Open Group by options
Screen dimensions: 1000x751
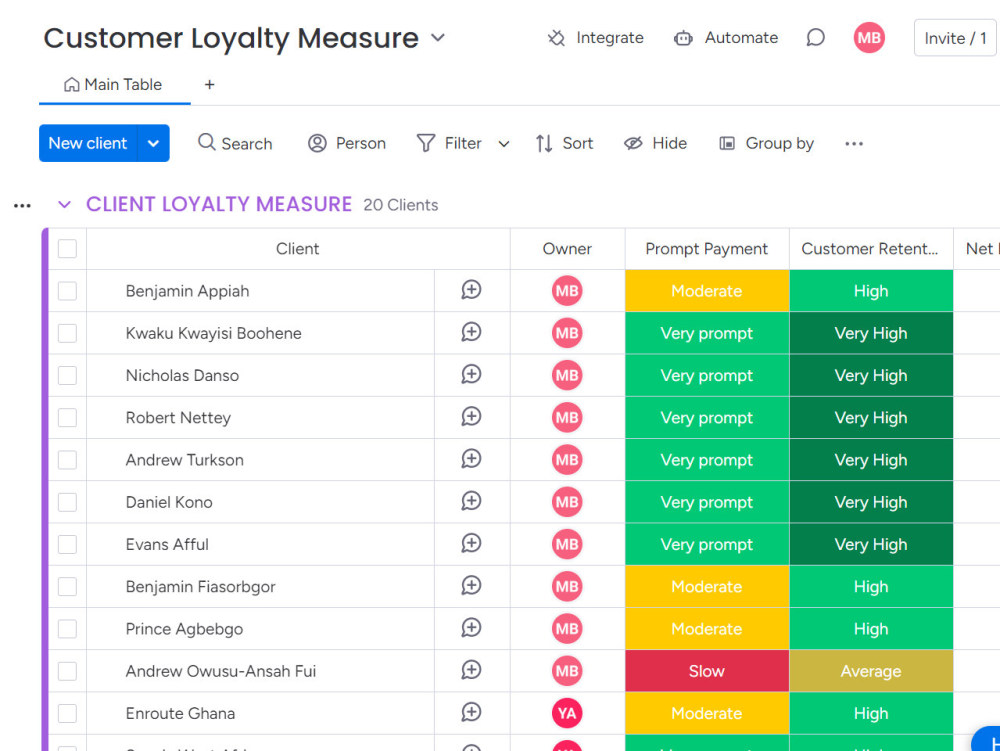766,143
